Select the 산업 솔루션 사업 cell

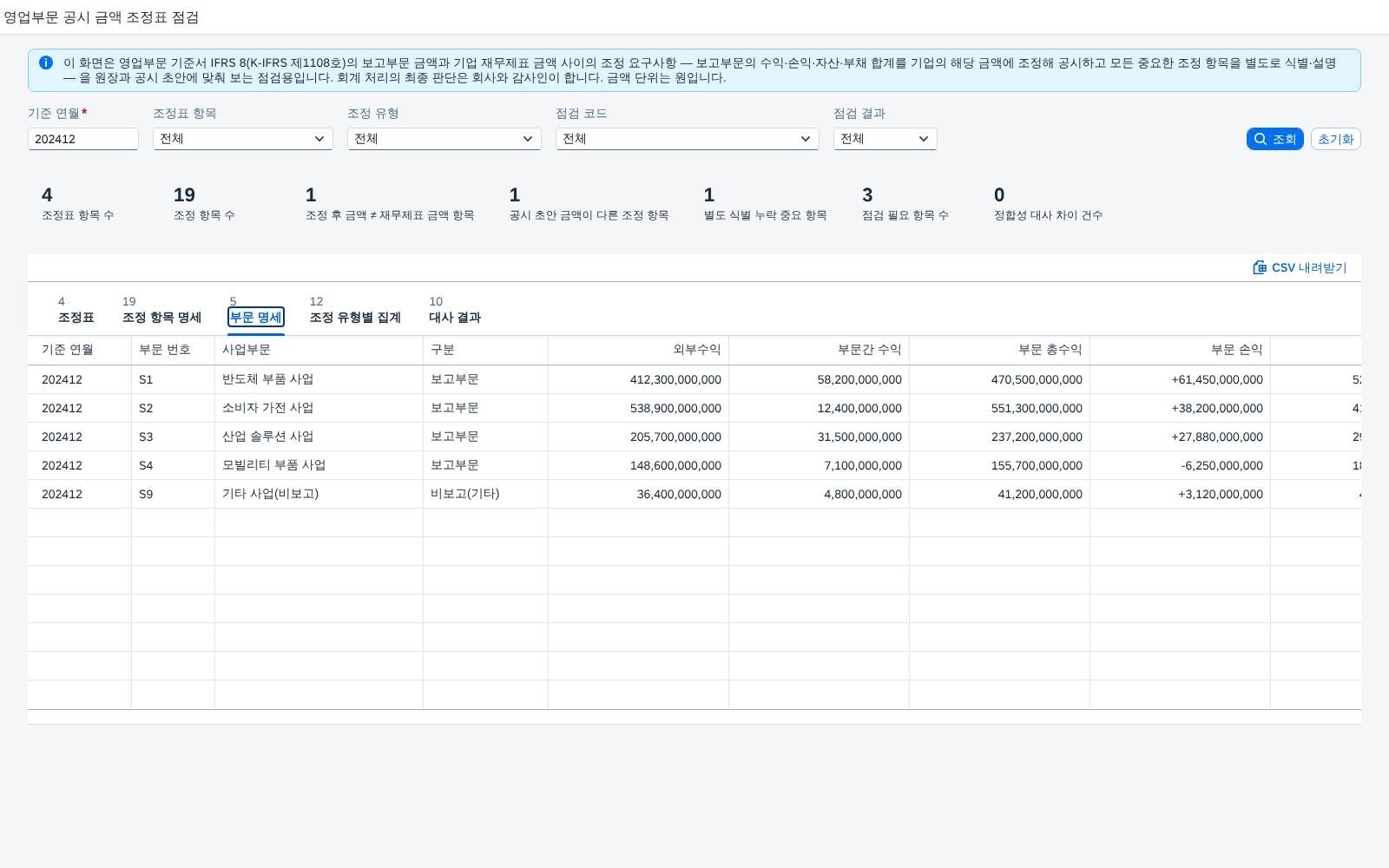point(319,437)
